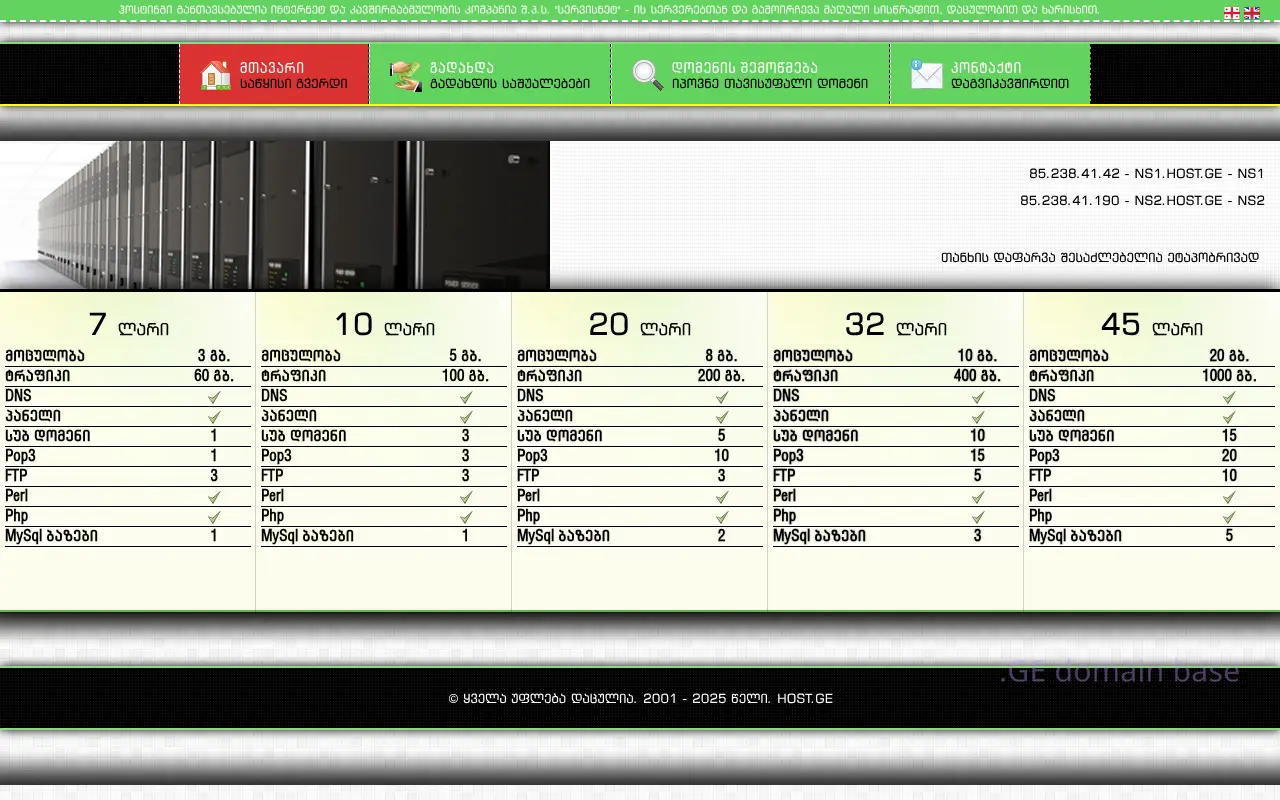Viewport: 1280px width, 800px height.
Task: Click the server room banner image
Action: pos(275,215)
